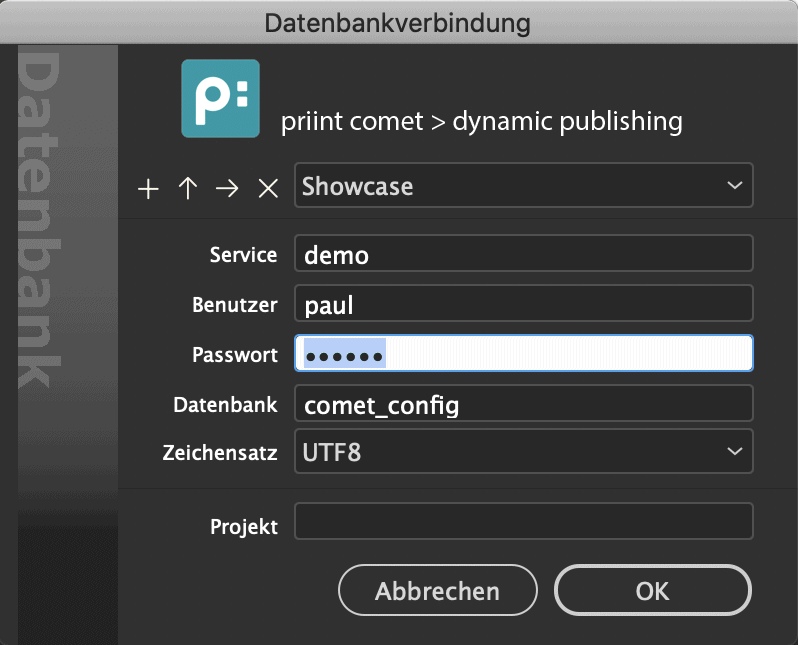Click the teal priint logo

[220, 98]
